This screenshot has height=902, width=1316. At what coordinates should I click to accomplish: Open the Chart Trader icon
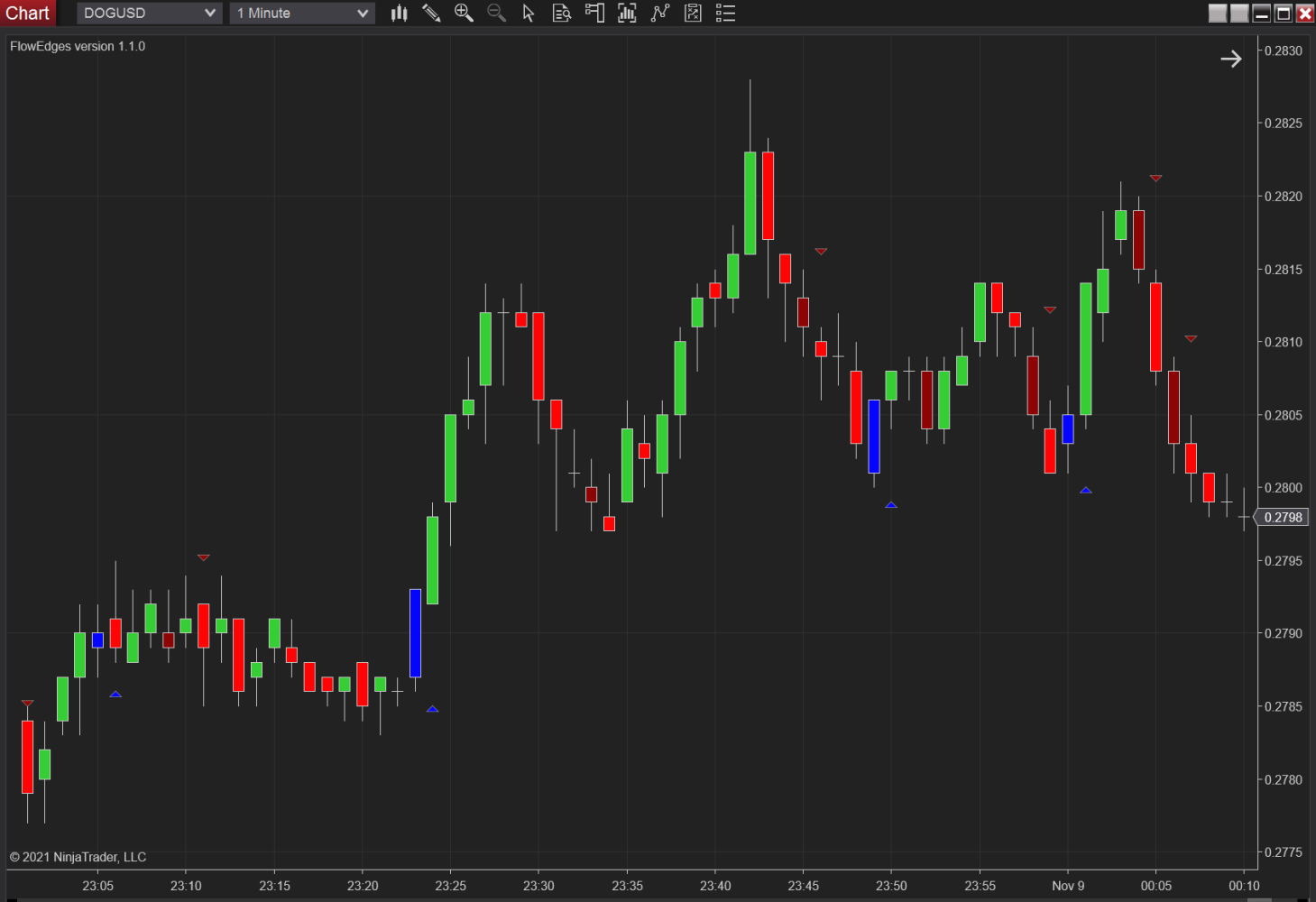coord(594,13)
